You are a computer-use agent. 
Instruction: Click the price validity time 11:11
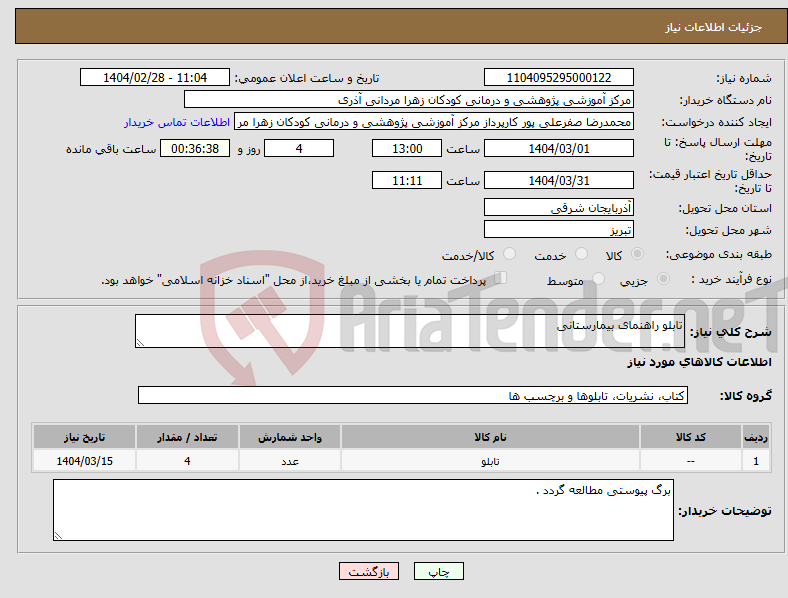click(x=407, y=180)
